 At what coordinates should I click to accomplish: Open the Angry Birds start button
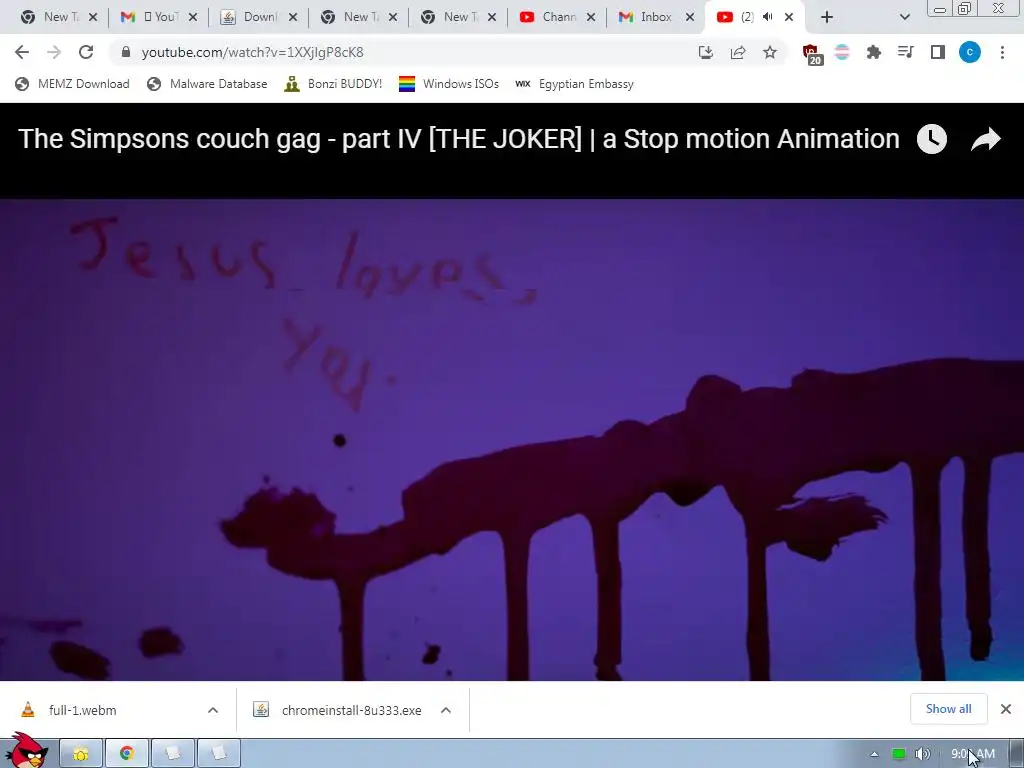(x=27, y=751)
